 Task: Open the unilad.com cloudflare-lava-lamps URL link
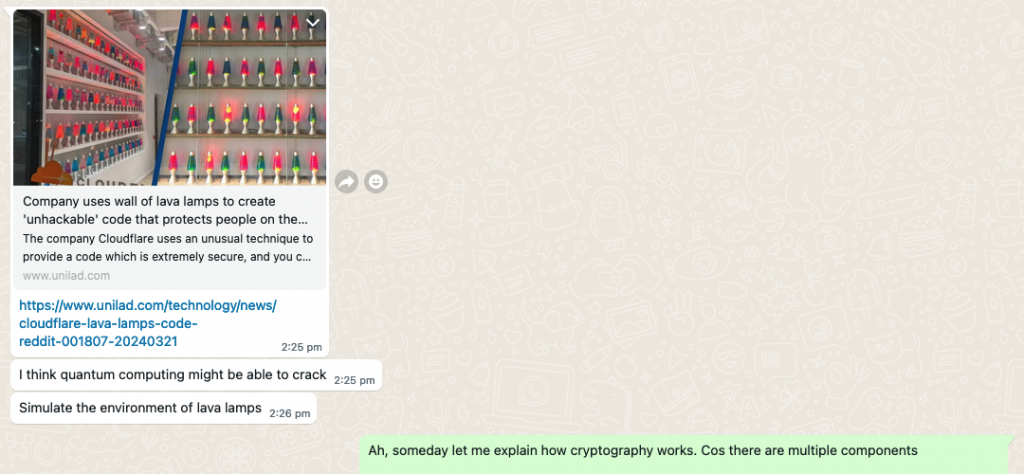point(148,323)
